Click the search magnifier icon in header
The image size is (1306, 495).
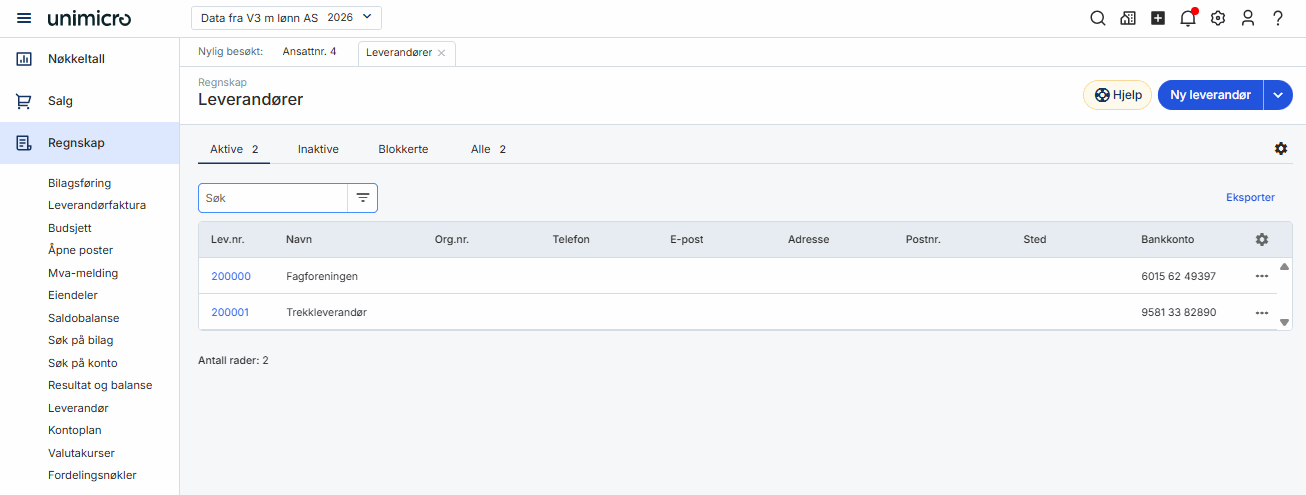point(1097,18)
